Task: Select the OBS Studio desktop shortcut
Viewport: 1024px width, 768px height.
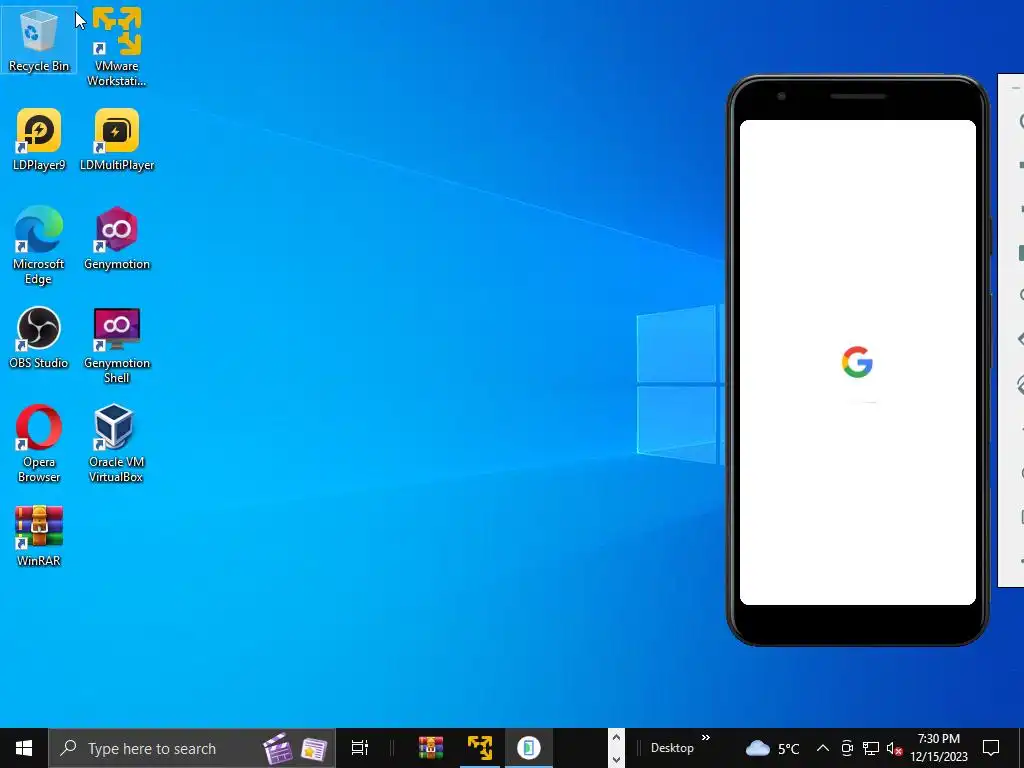Action: pyautogui.click(x=39, y=338)
